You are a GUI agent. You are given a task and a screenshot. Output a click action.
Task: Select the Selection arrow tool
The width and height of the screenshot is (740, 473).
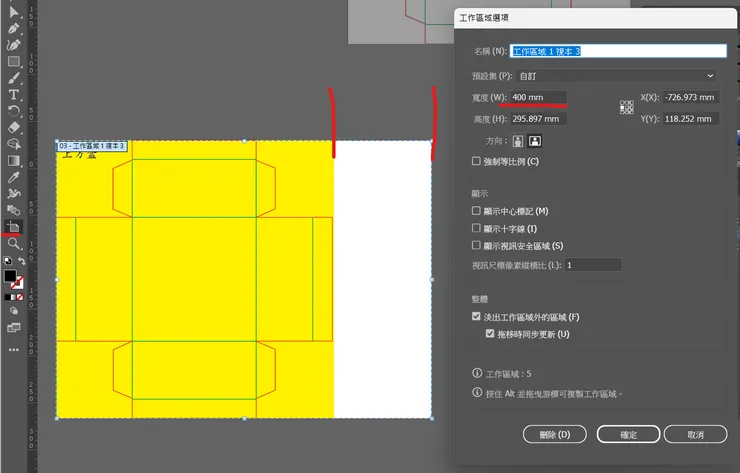tap(14, 12)
